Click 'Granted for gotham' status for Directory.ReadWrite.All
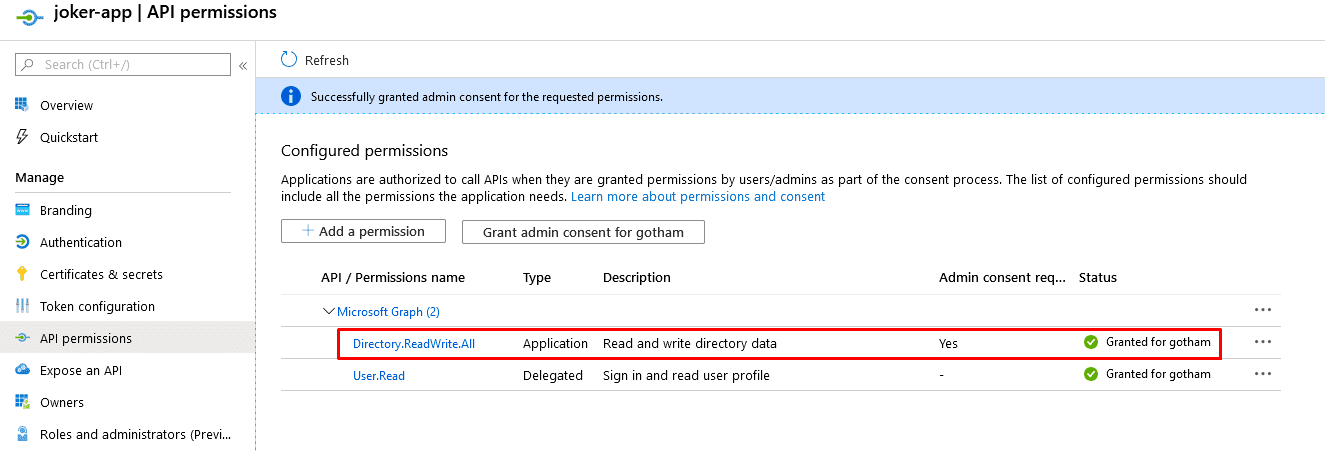This screenshot has height=451, width=1325. point(1158,342)
